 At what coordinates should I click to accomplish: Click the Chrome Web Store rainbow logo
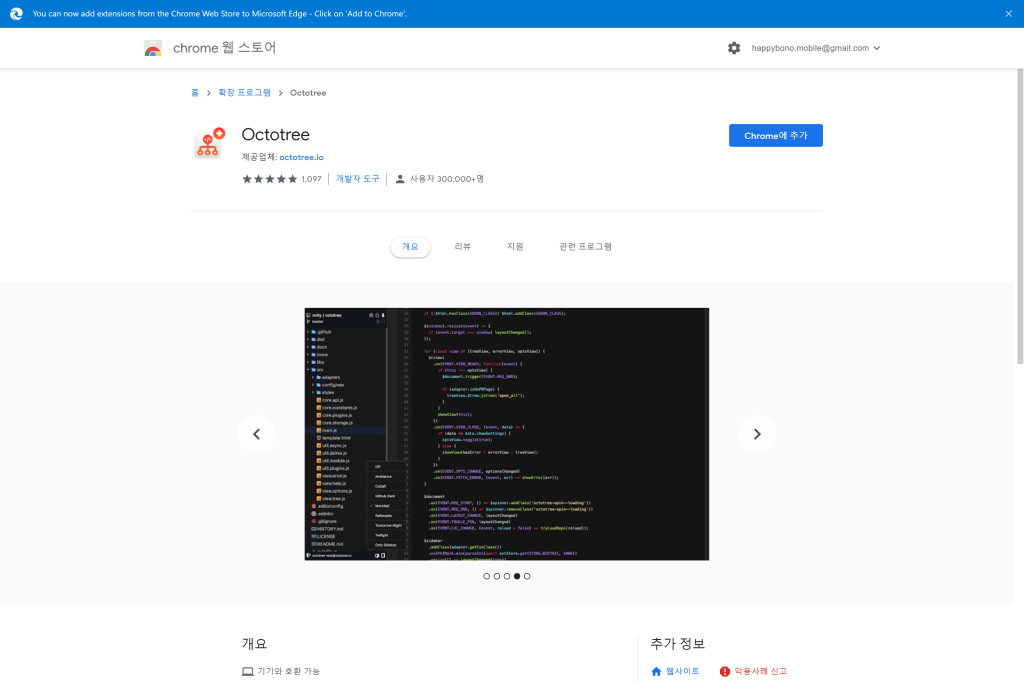153,48
